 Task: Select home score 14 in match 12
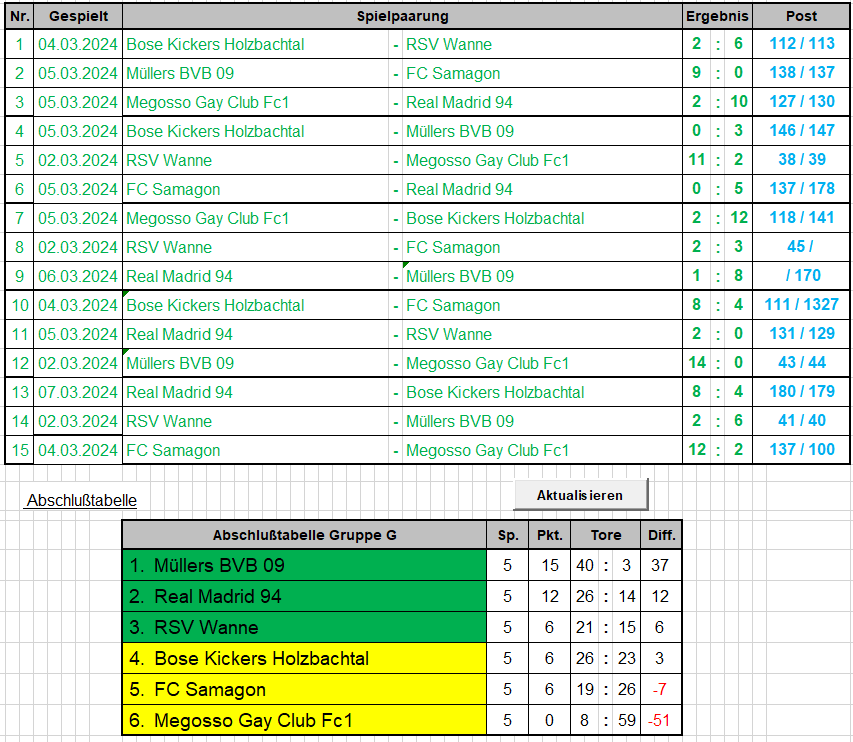coord(697,363)
